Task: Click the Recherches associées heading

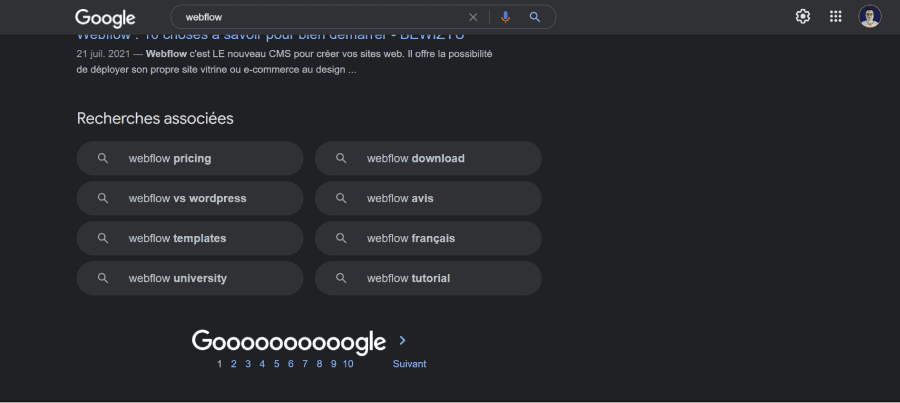Action: (155, 118)
